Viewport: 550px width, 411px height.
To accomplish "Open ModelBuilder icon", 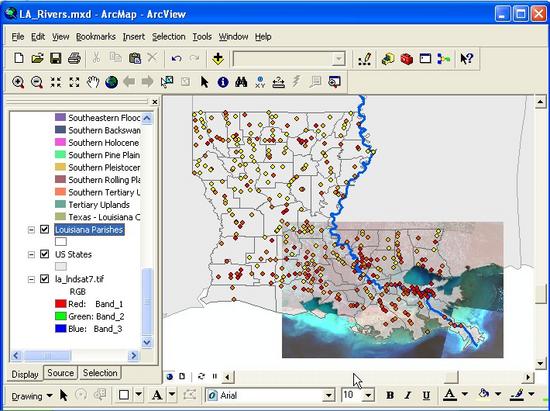I will tap(444, 59).
